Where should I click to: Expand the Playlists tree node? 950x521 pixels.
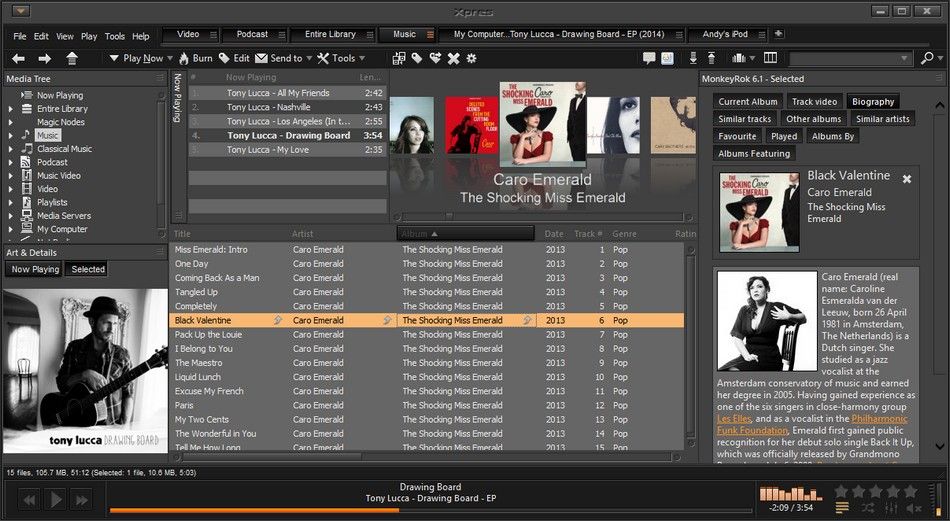pyautogui.click(x=10, y=202)
